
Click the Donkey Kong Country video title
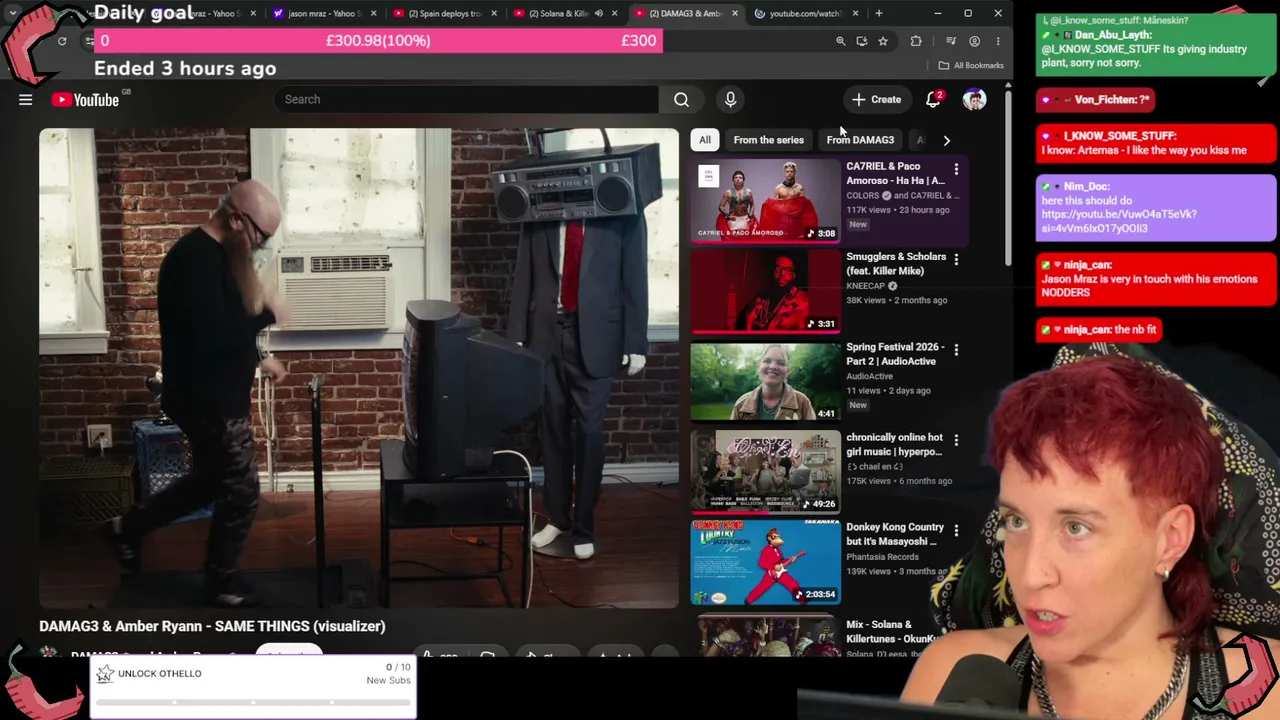[895, 534]
